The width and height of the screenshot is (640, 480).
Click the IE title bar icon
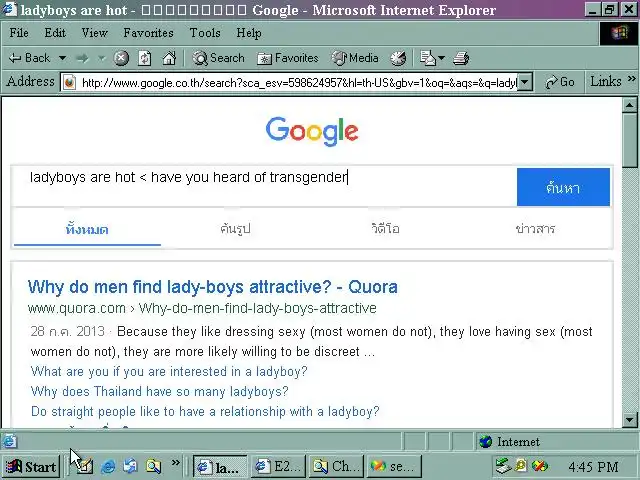[10, 9]
